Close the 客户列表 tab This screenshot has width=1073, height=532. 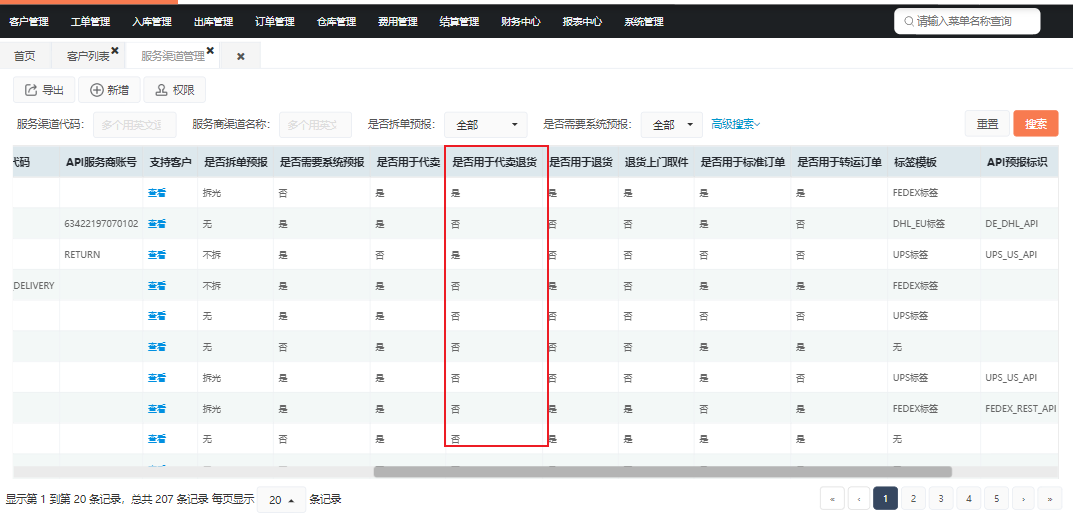(115, 51)
